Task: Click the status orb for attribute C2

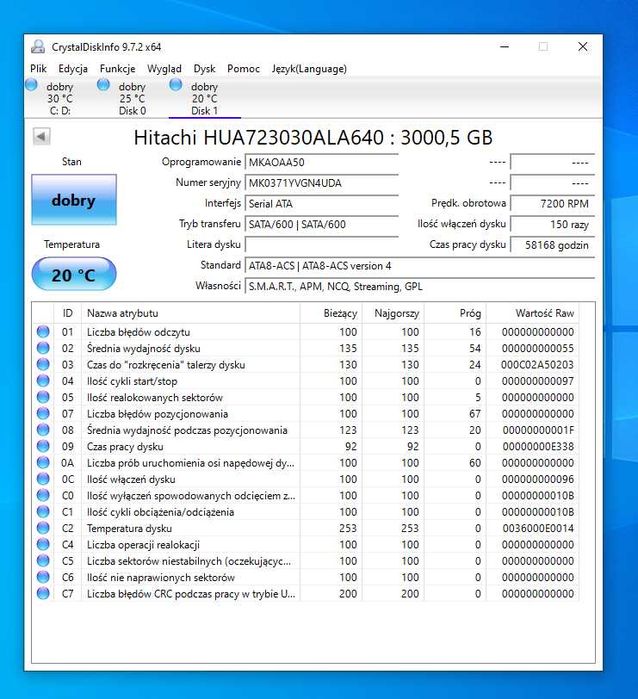Action: pos(43,528)
